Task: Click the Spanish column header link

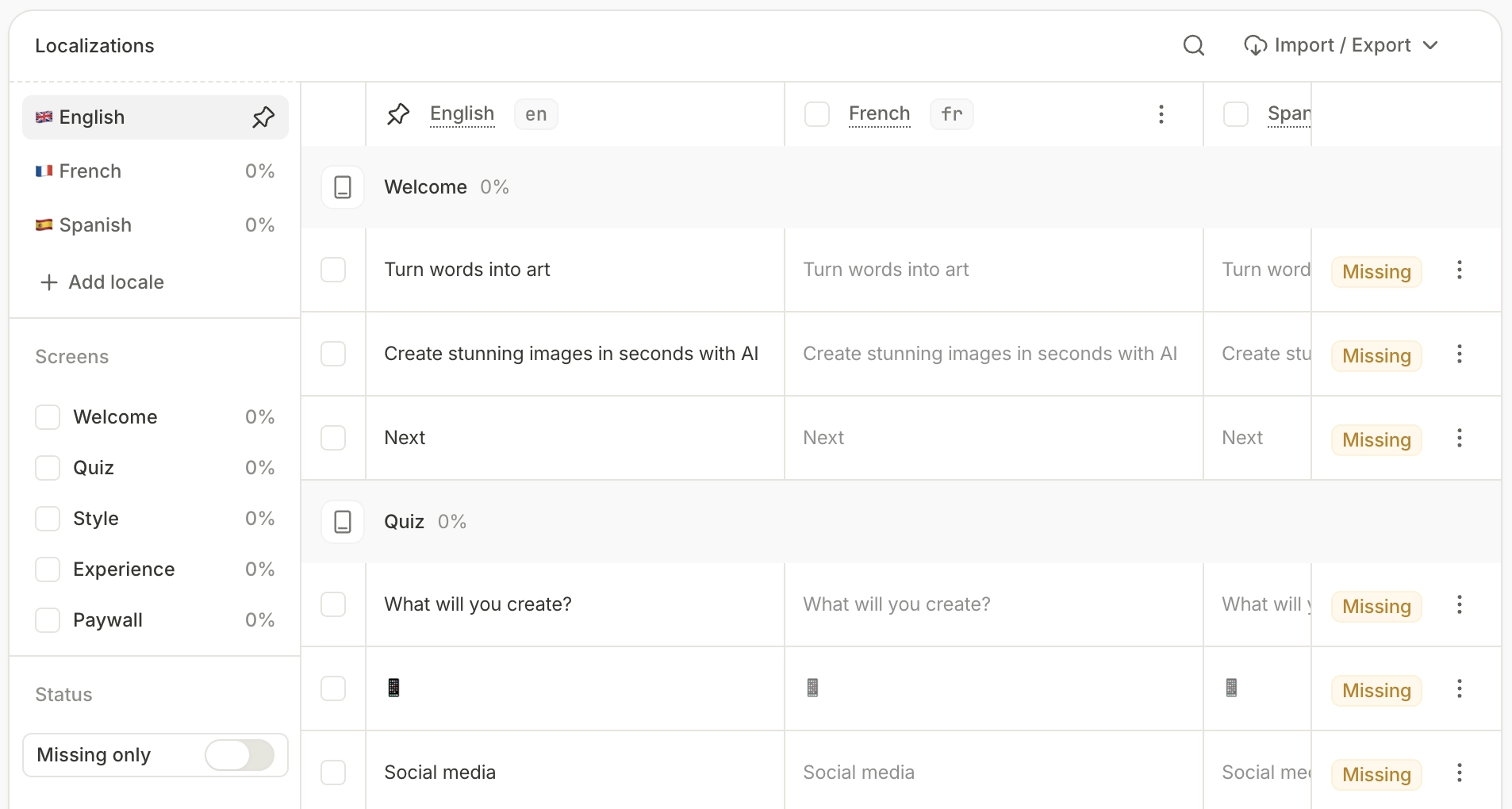Action: [x=1289, y=114]
